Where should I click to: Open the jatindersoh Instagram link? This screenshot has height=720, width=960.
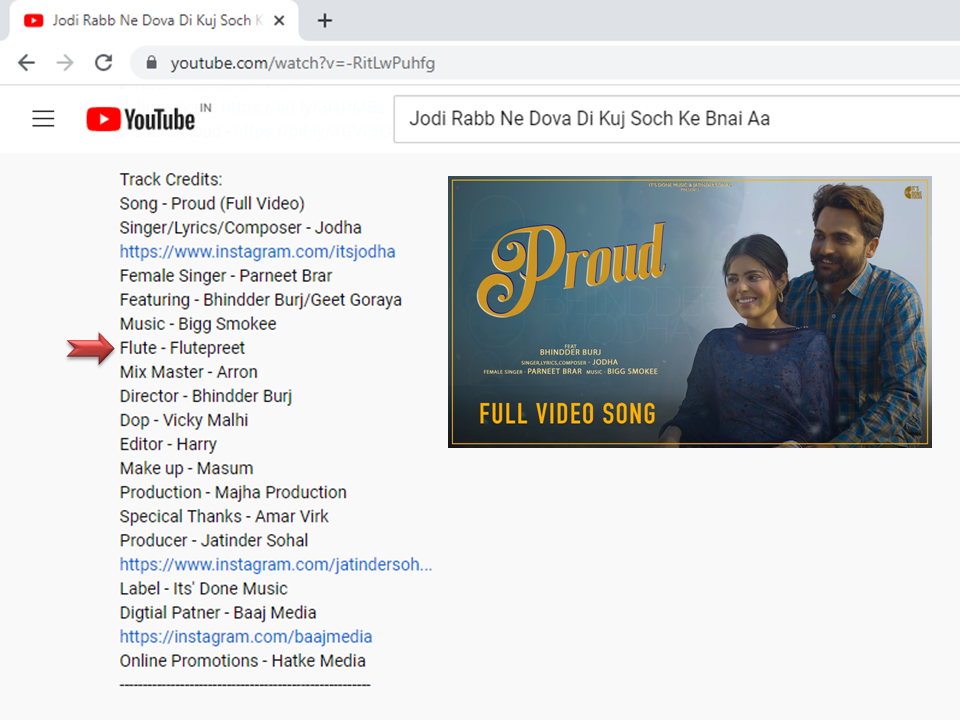coord(276,565)
